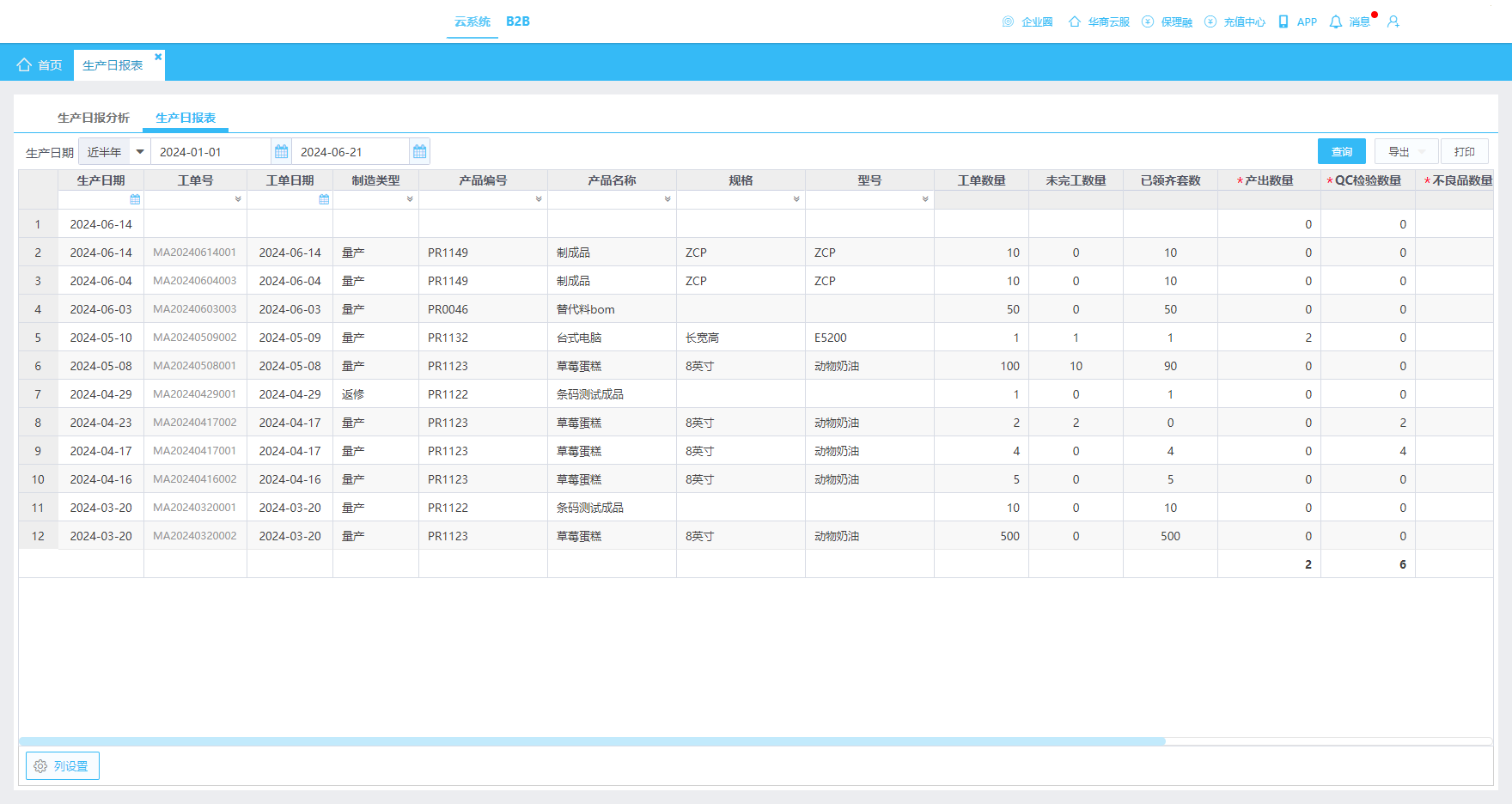Expand the 产品名称 column filter dropdown
1512x804 pixels.
point(668,199)
